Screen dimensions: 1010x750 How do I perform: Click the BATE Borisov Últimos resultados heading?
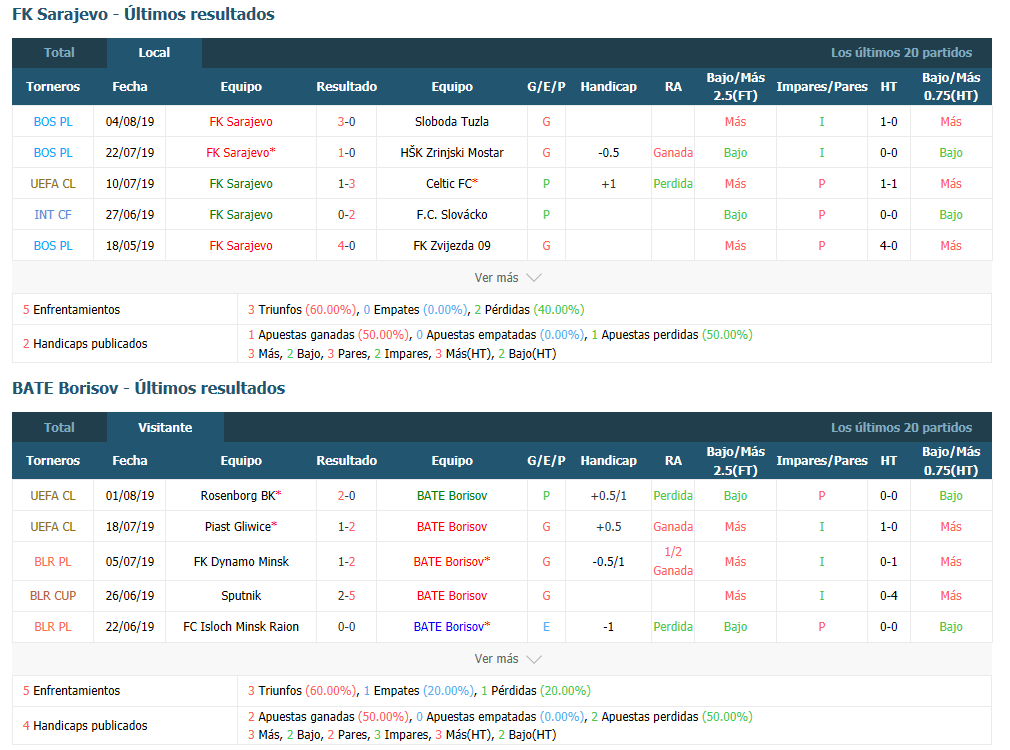pos(148,388)
